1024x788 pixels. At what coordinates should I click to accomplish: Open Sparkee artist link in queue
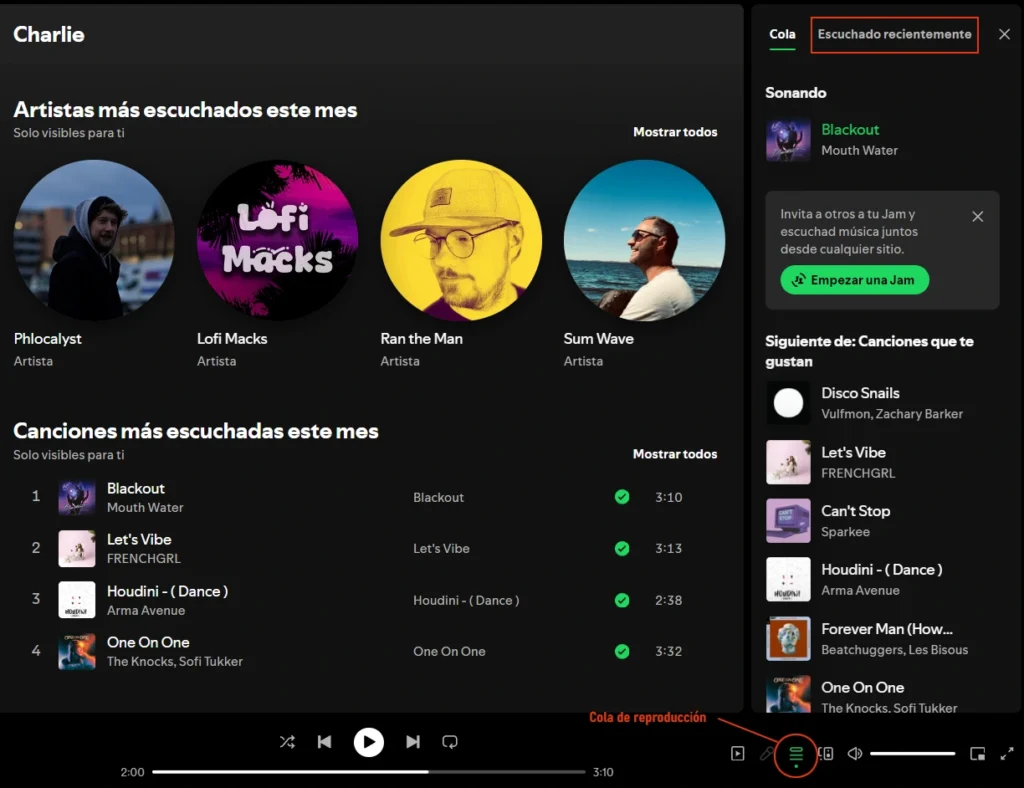[846, 531]
